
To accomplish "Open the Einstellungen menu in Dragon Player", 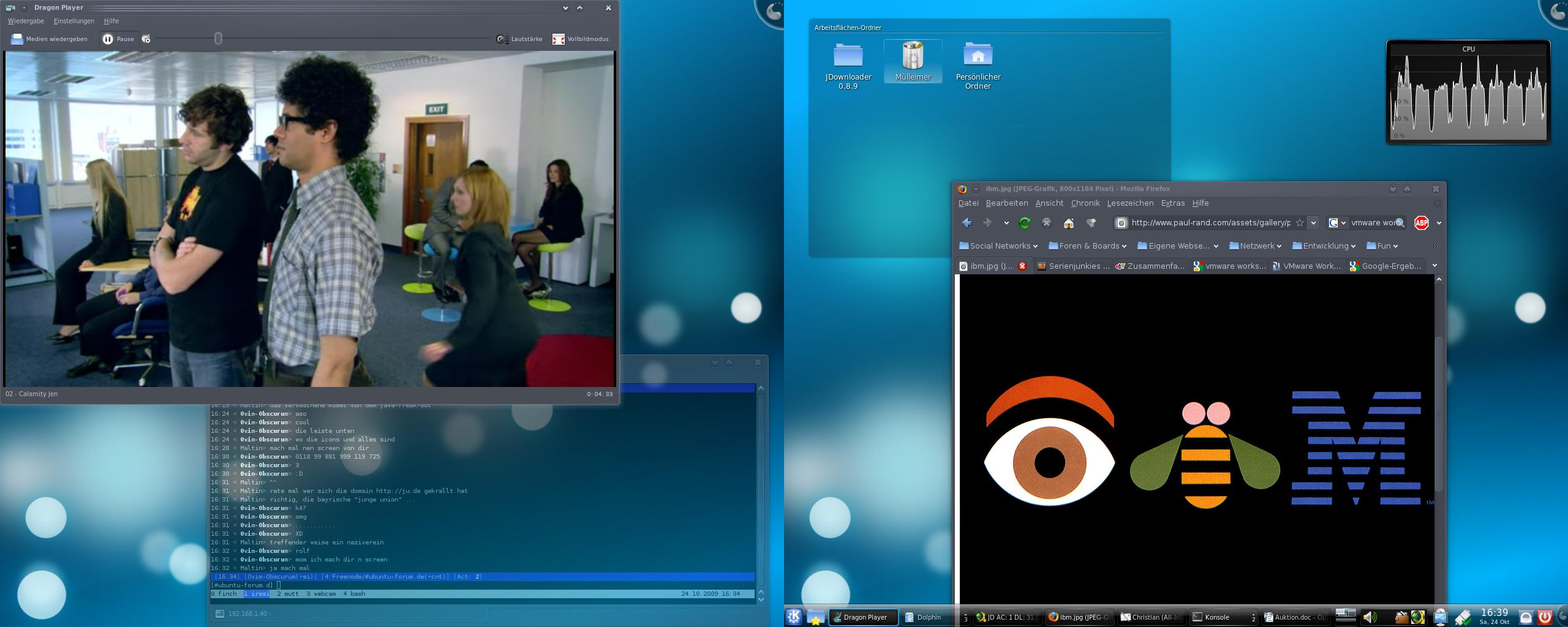I will (74, 21).
